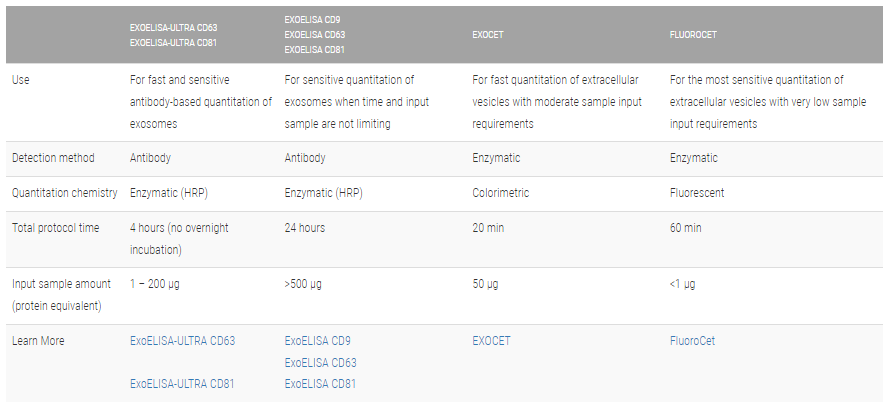Image resolution: width=883 pixels, height=413 pixels.
Task: Select the "Total protocol time" row label
Action: 55,228
